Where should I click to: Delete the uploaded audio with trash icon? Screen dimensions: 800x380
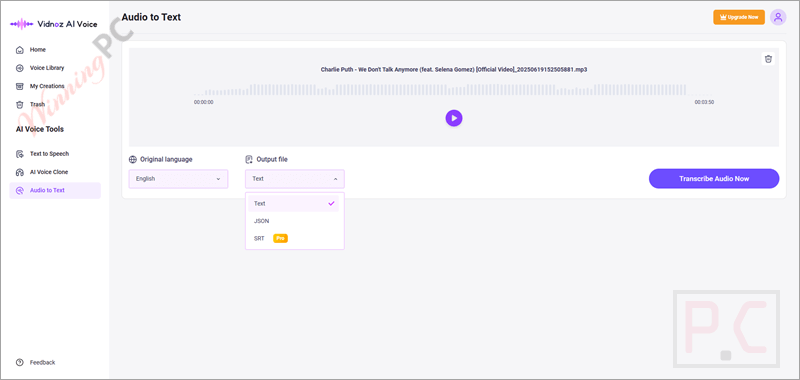pos(768,59)
